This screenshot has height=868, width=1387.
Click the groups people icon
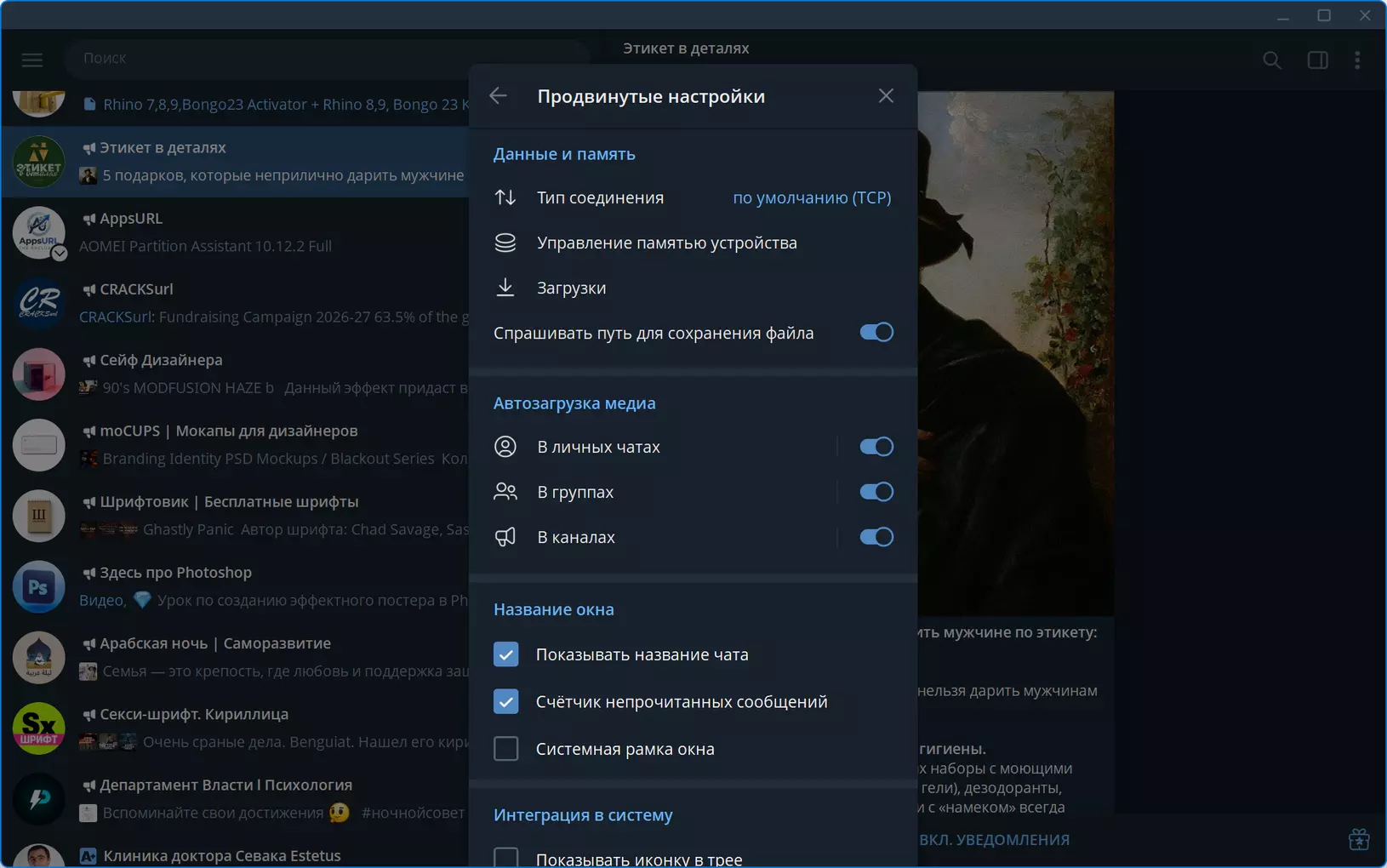coord(505,492)
